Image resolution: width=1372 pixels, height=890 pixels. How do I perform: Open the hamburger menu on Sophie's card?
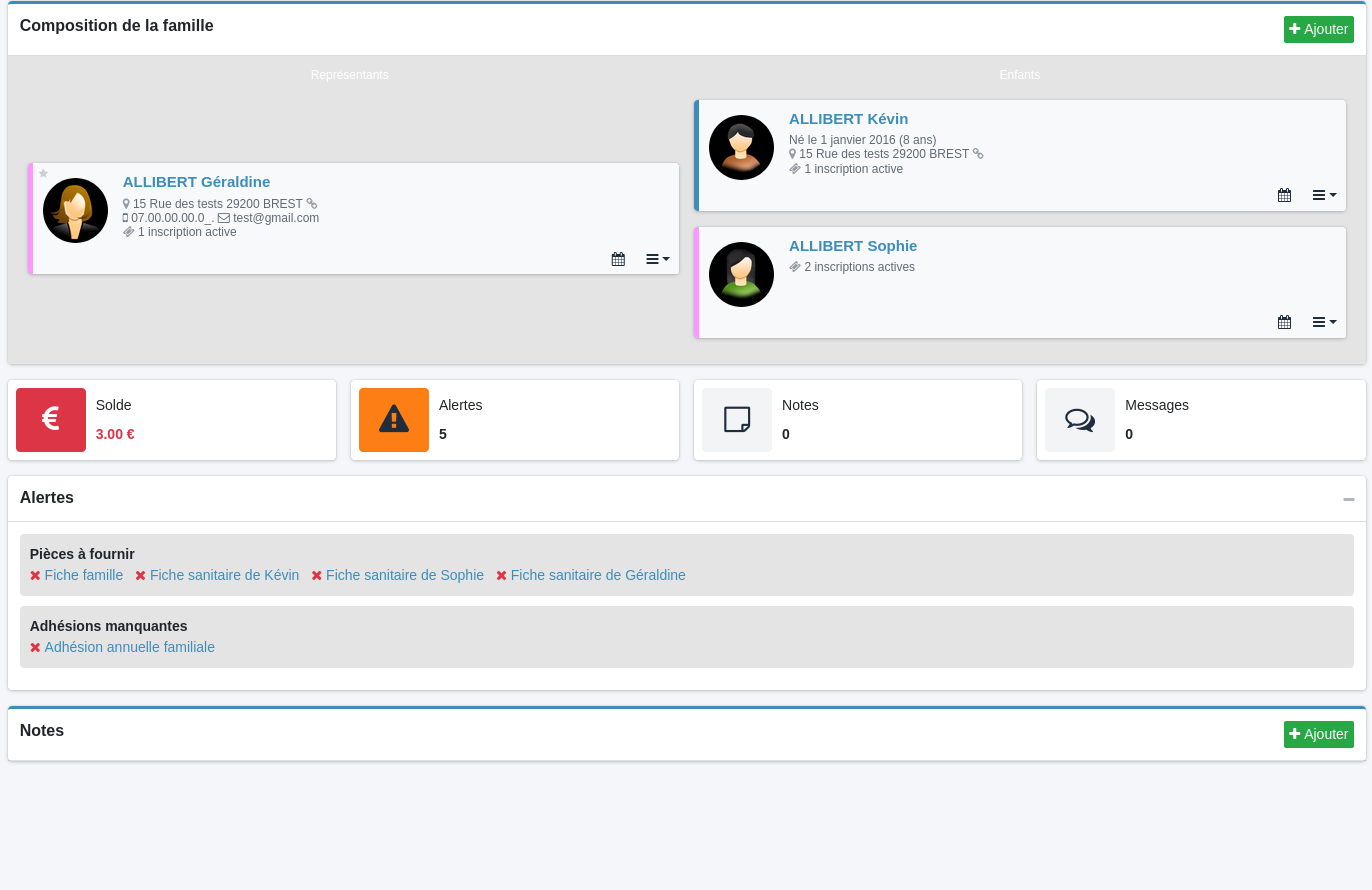click(1323, 322)
